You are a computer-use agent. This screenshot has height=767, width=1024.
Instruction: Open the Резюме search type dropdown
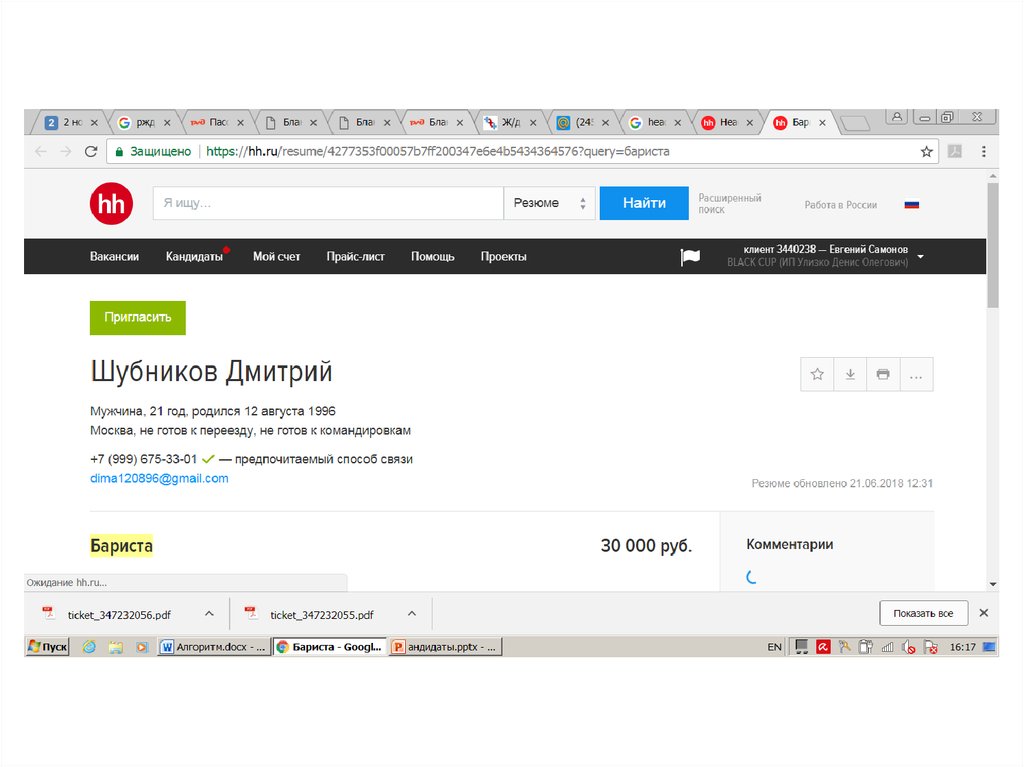pos(549,203)
